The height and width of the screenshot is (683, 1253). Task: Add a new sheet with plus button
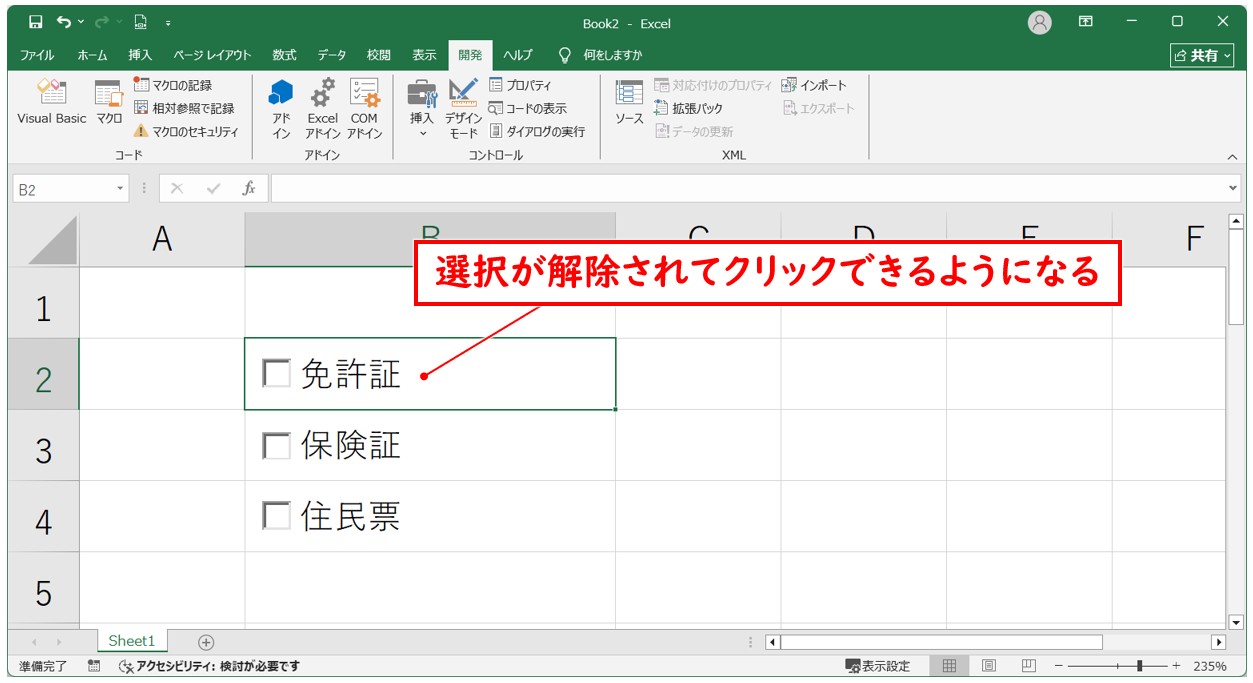206,642
